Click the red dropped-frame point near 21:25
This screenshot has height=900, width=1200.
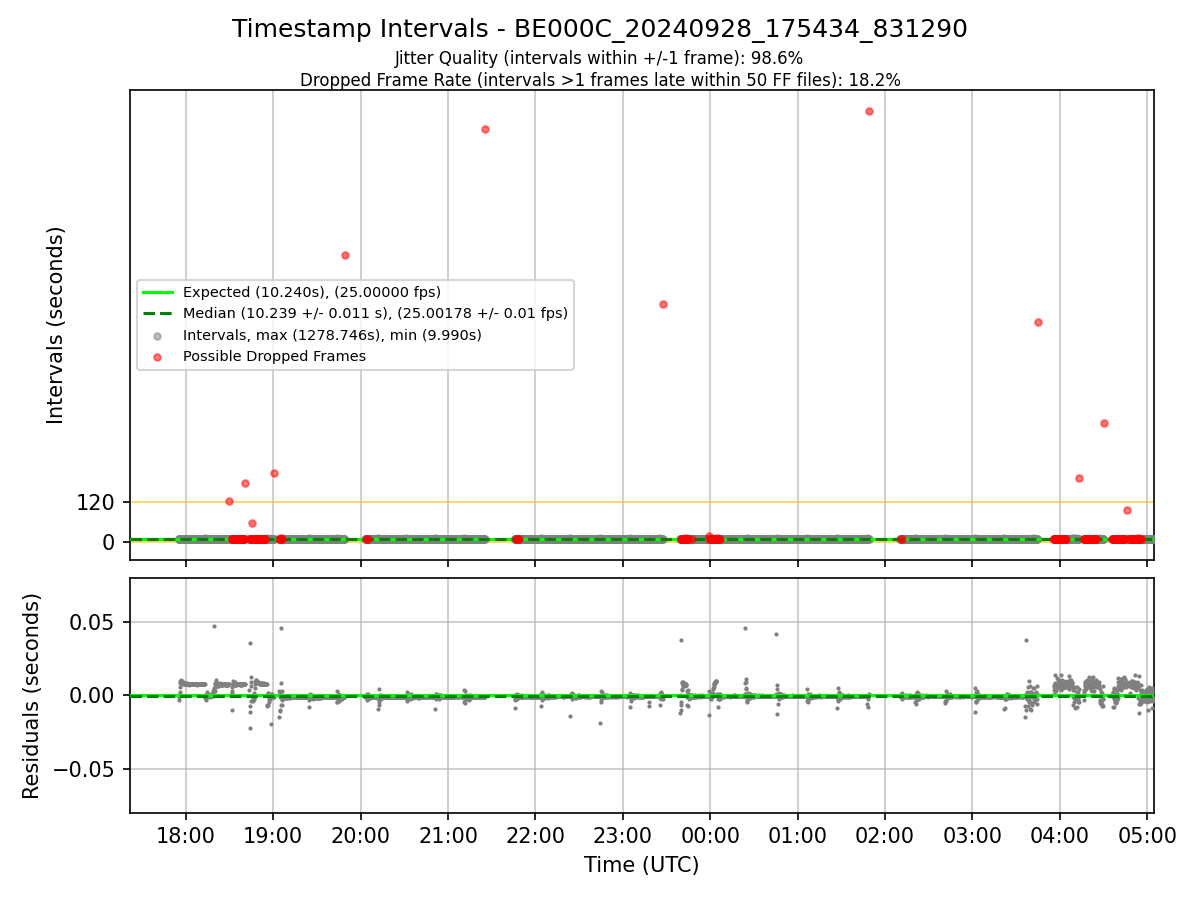pos(485,129)
